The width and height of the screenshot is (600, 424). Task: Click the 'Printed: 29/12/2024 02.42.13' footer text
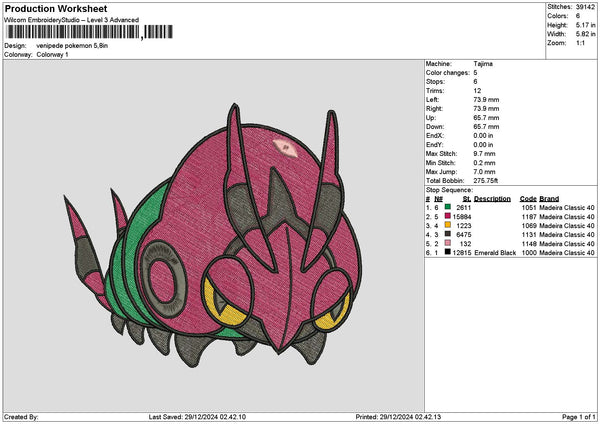coord(398,417)
